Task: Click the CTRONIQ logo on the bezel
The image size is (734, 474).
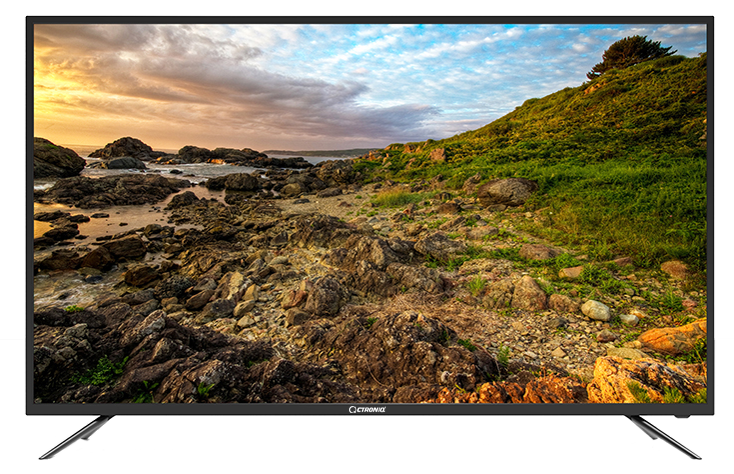Action: [372, 409]
